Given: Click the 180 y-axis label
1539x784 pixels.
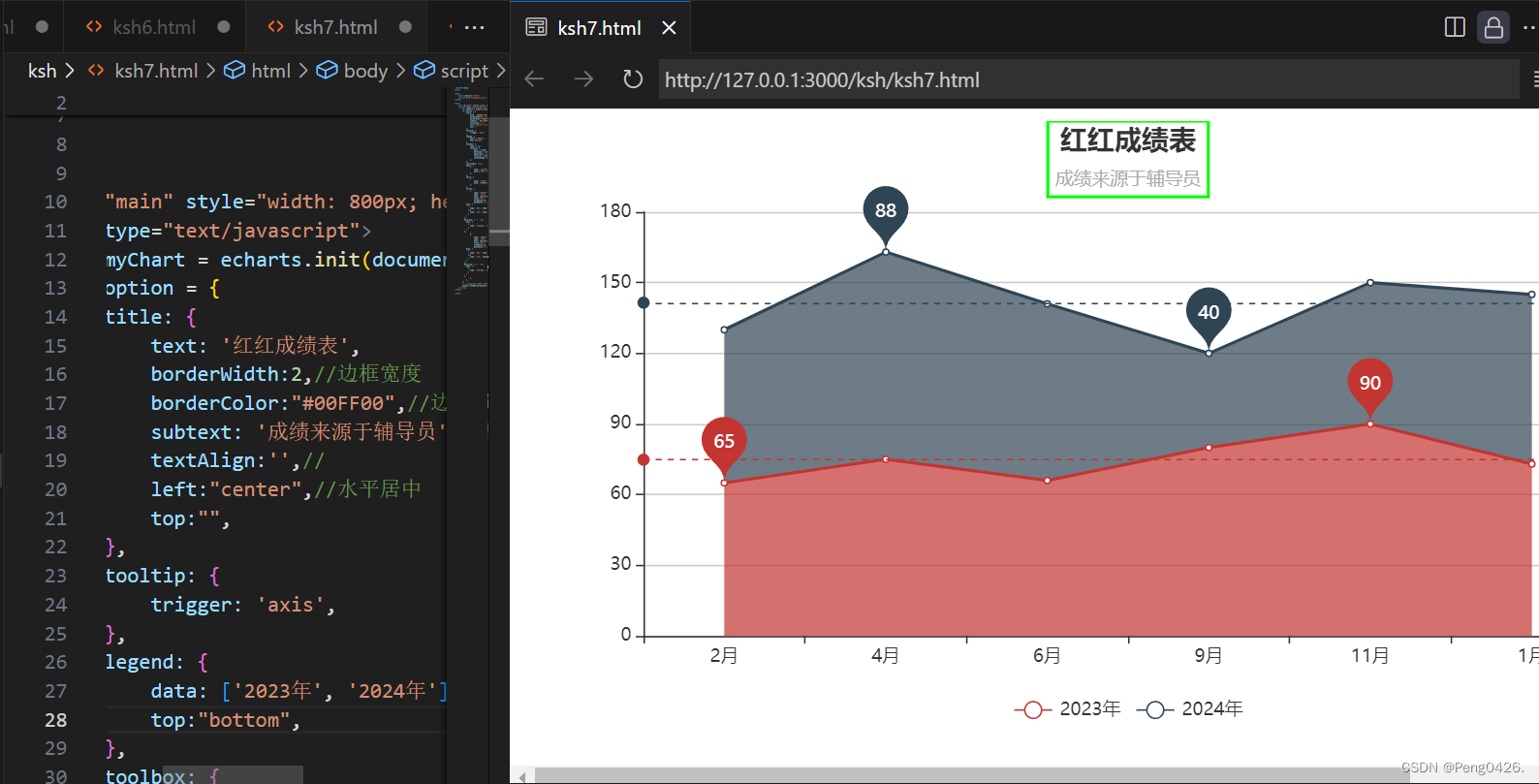Looking at the screenshot, I should click(615, 211).
